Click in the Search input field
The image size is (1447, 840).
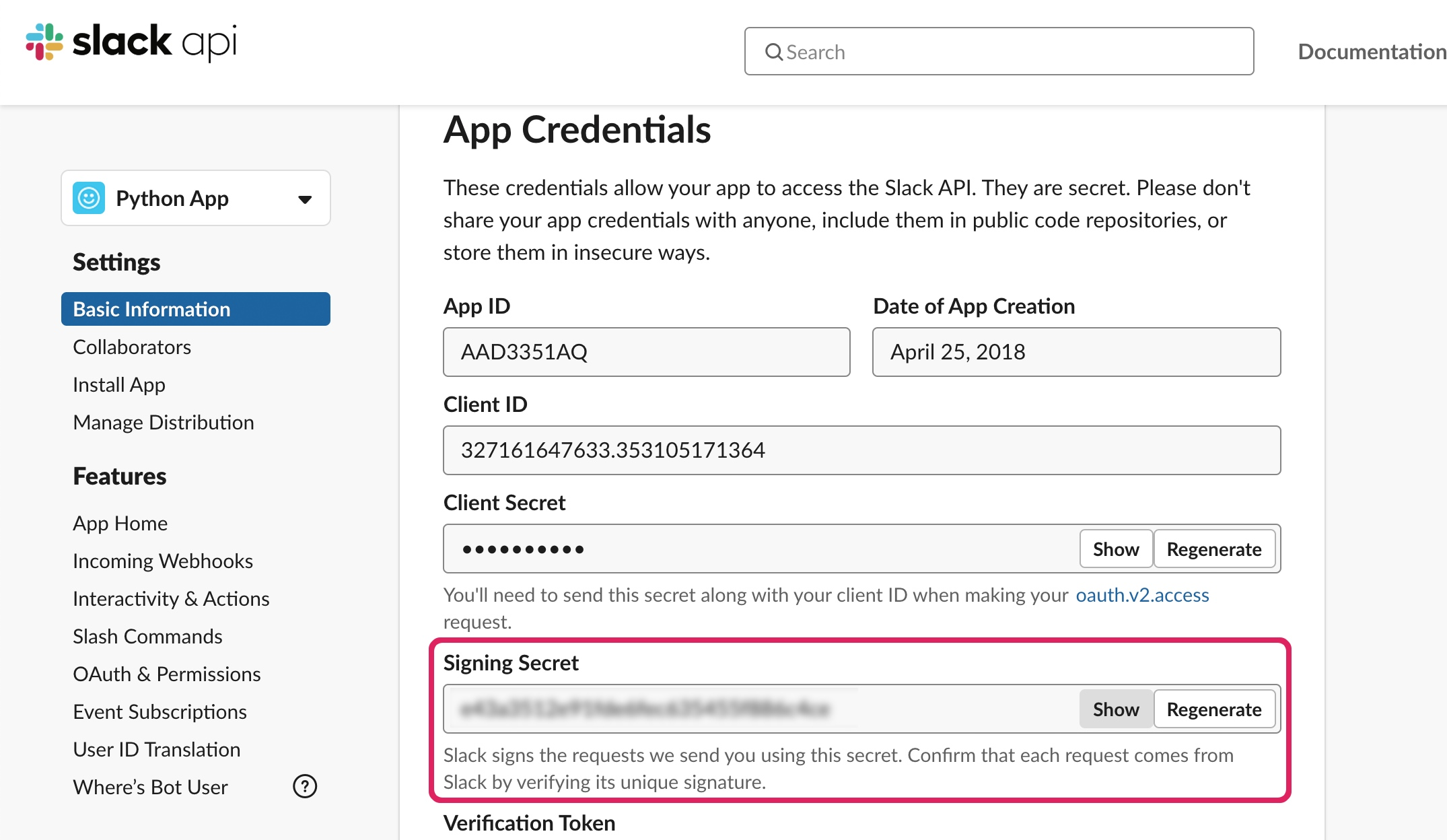1010,52
